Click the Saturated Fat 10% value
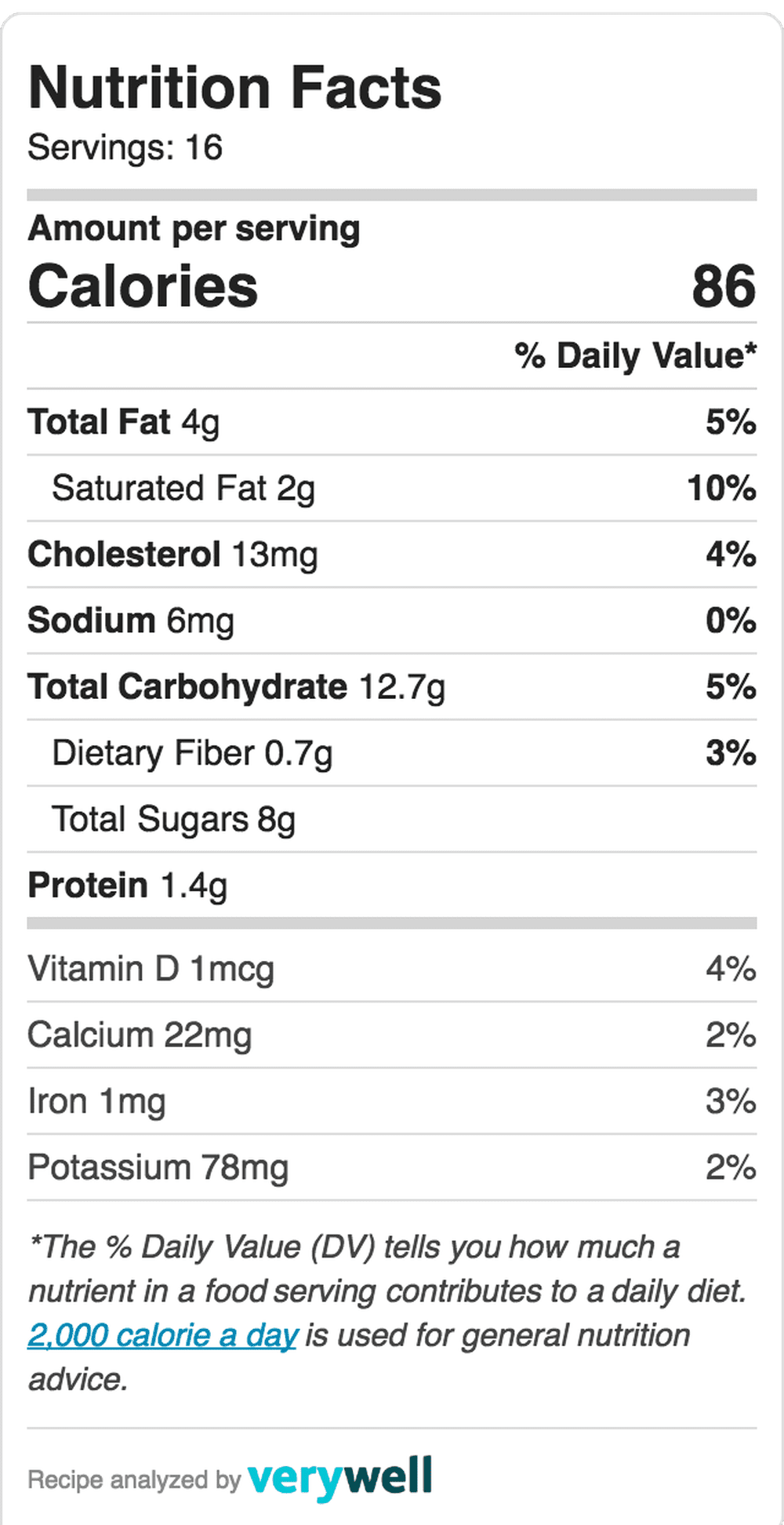 coord(721,488)
